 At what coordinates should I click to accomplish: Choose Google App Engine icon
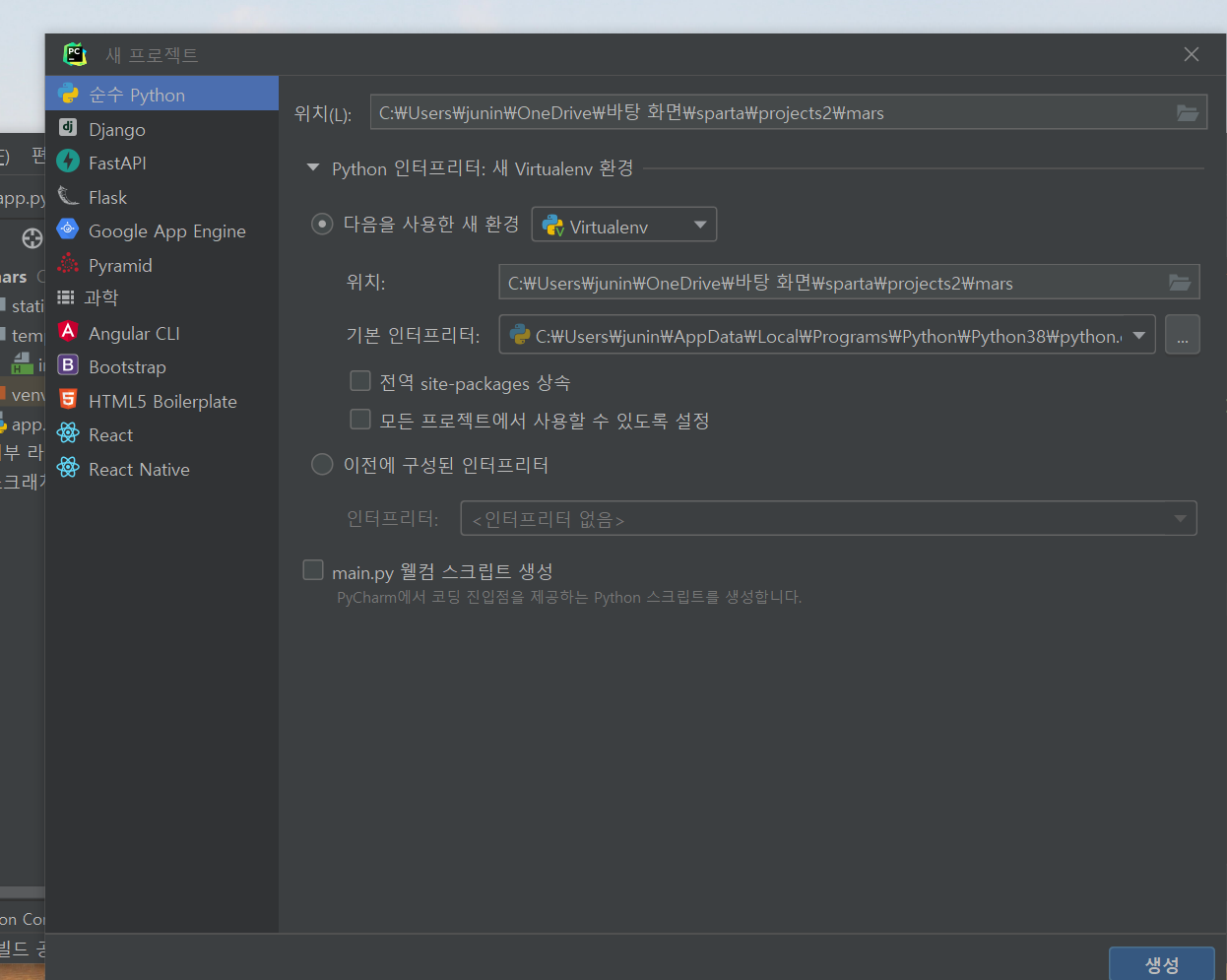pyautogui.click(x=68, y=229)
